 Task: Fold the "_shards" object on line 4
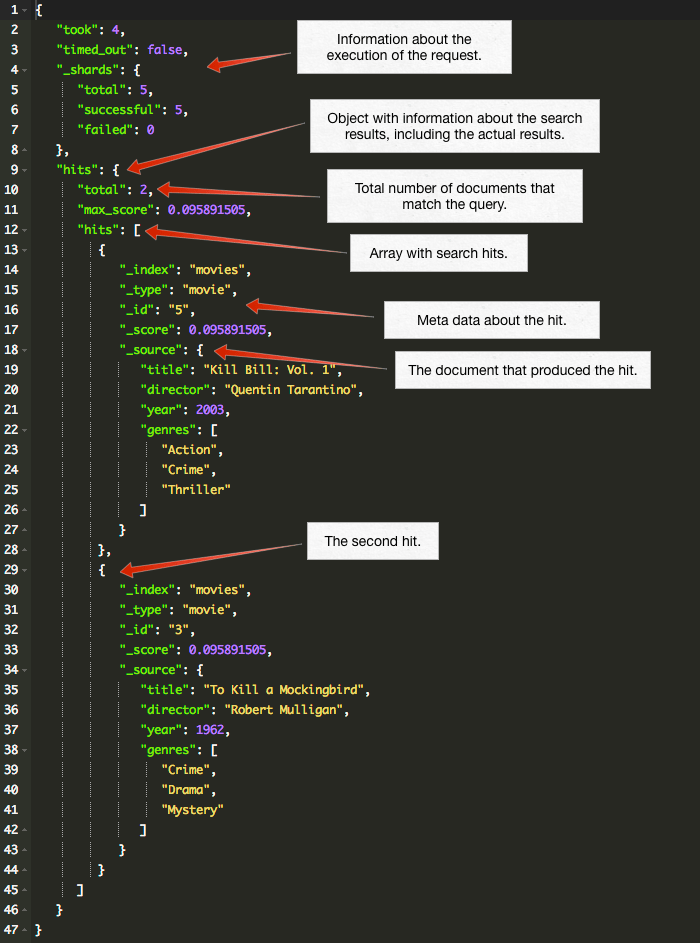coord(25,70)
